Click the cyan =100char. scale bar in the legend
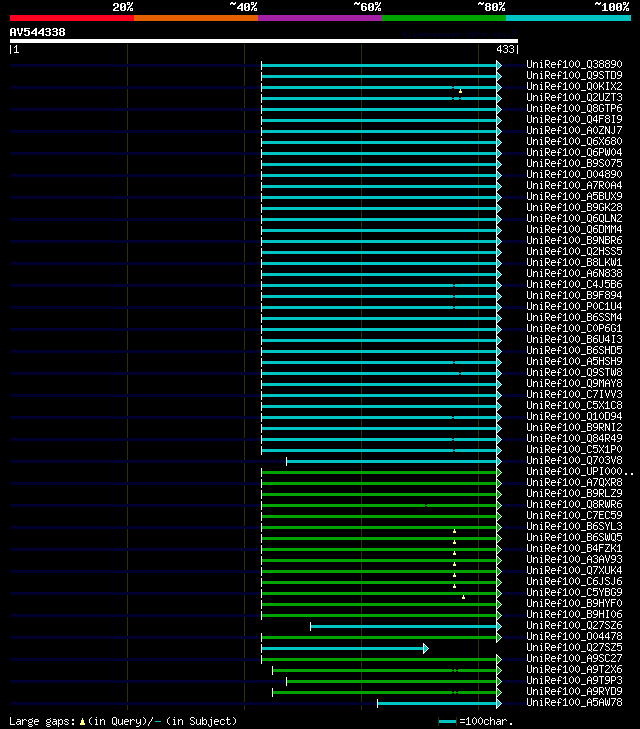The width and height of the screenshot is (640, 729). click(447, 722)
